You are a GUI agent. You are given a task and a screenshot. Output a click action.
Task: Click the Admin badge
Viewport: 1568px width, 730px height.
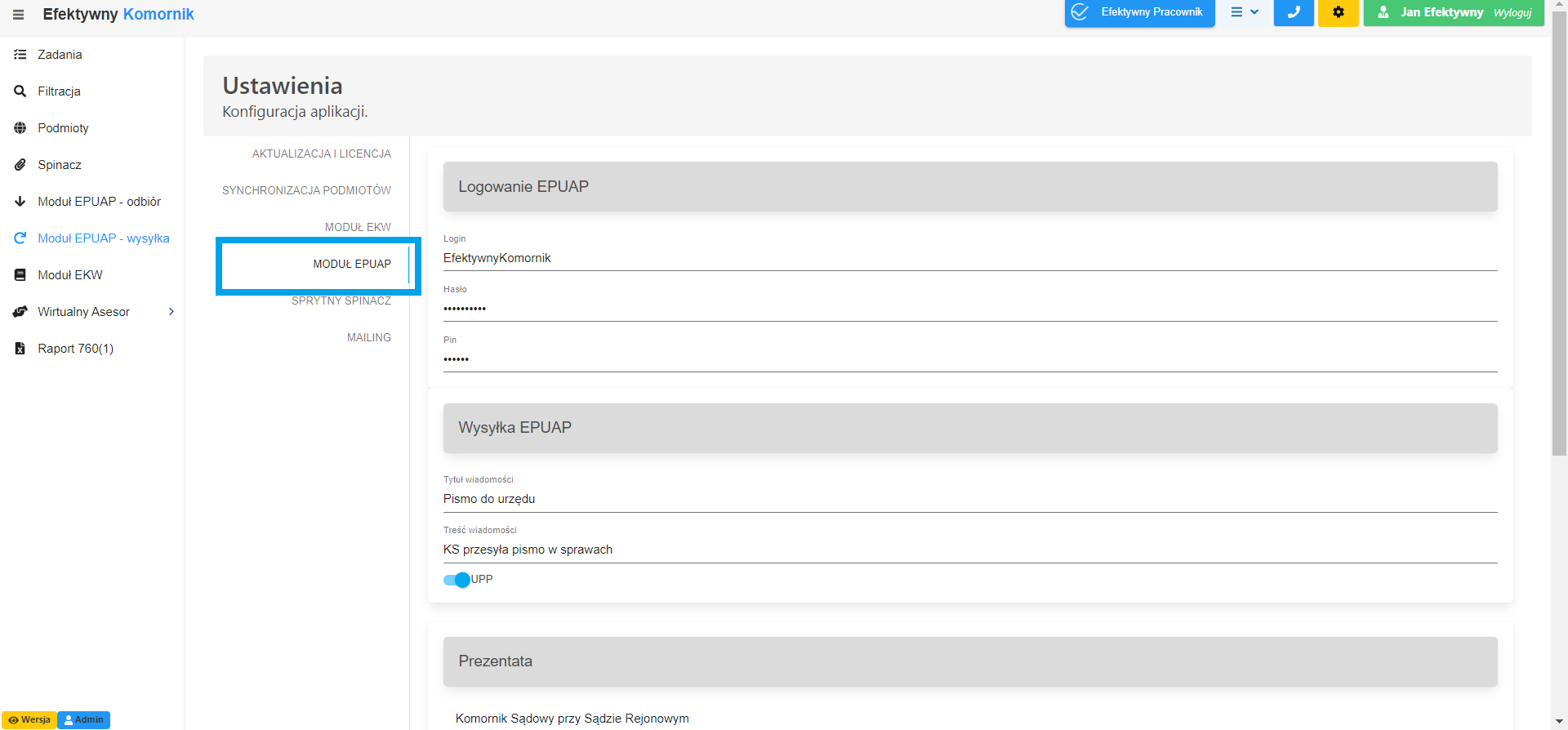[x=84, y=720]
